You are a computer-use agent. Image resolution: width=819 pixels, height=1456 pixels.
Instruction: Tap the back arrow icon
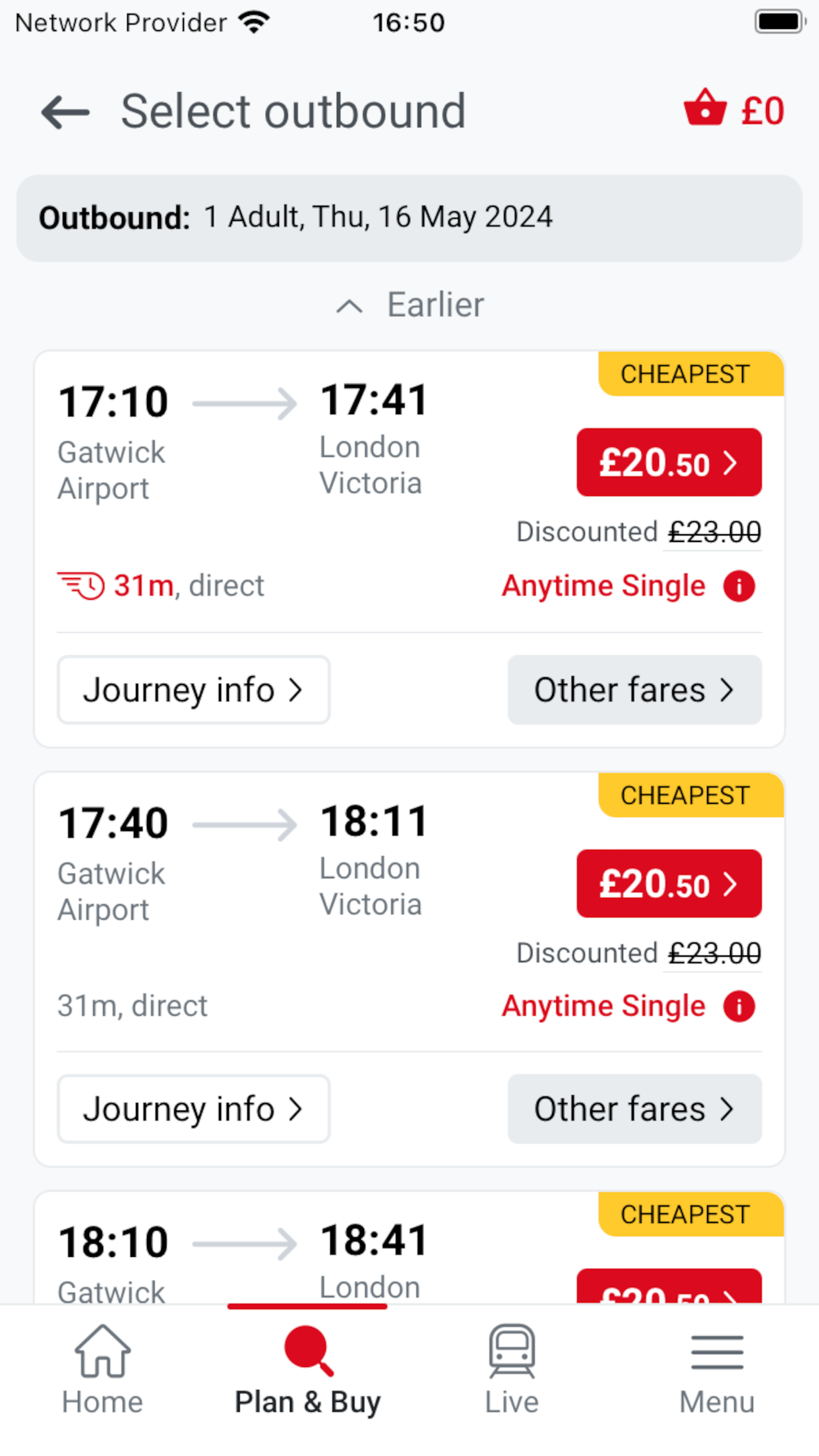click(66, 112)
